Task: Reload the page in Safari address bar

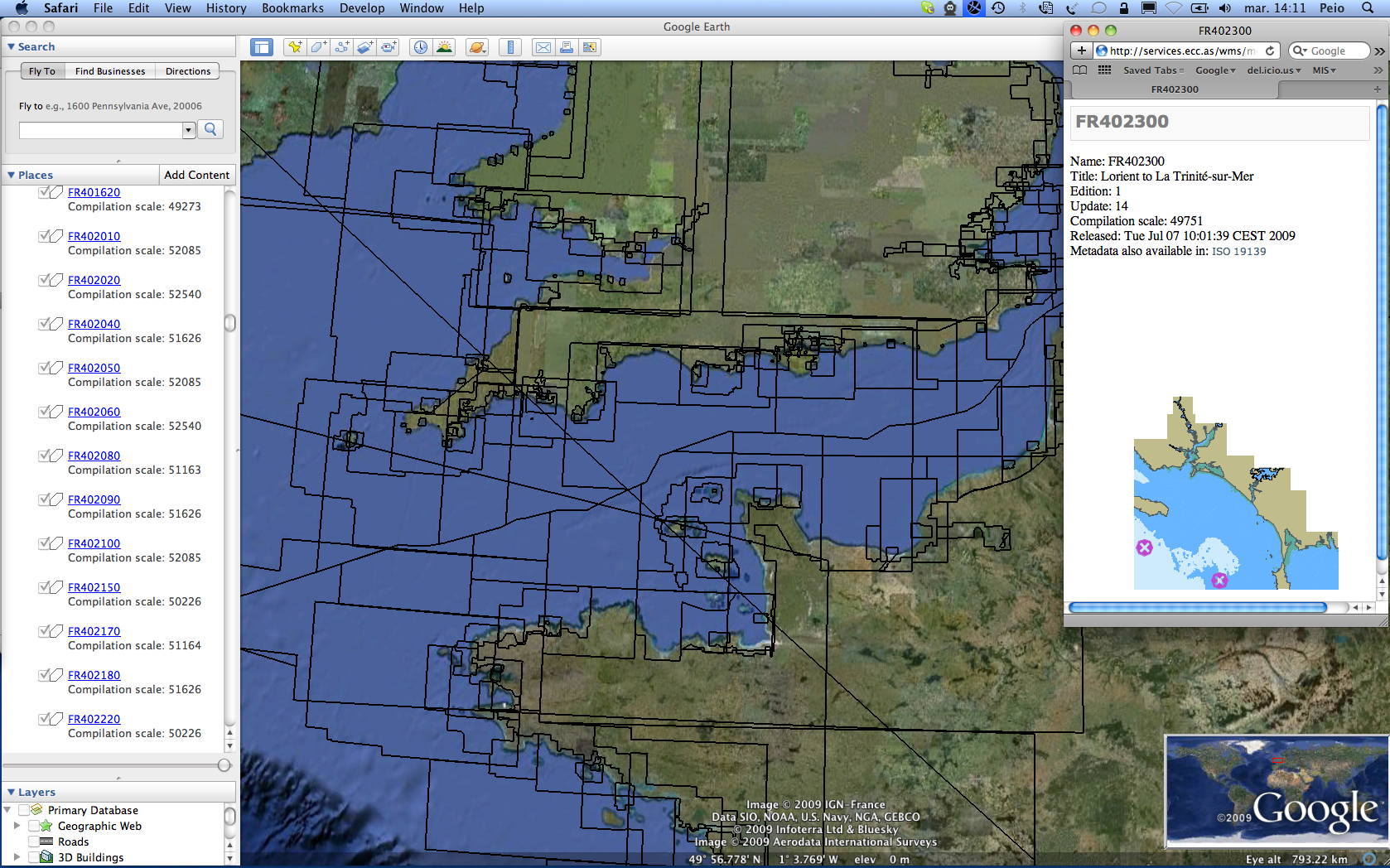Action: pyautogui.click(x=1270, y=51)
